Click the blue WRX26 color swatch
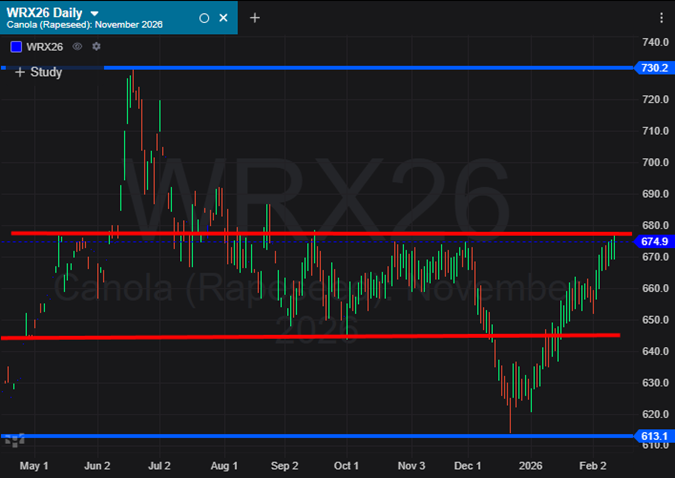The width and height of the screenshot is (675, 478). 16,47
